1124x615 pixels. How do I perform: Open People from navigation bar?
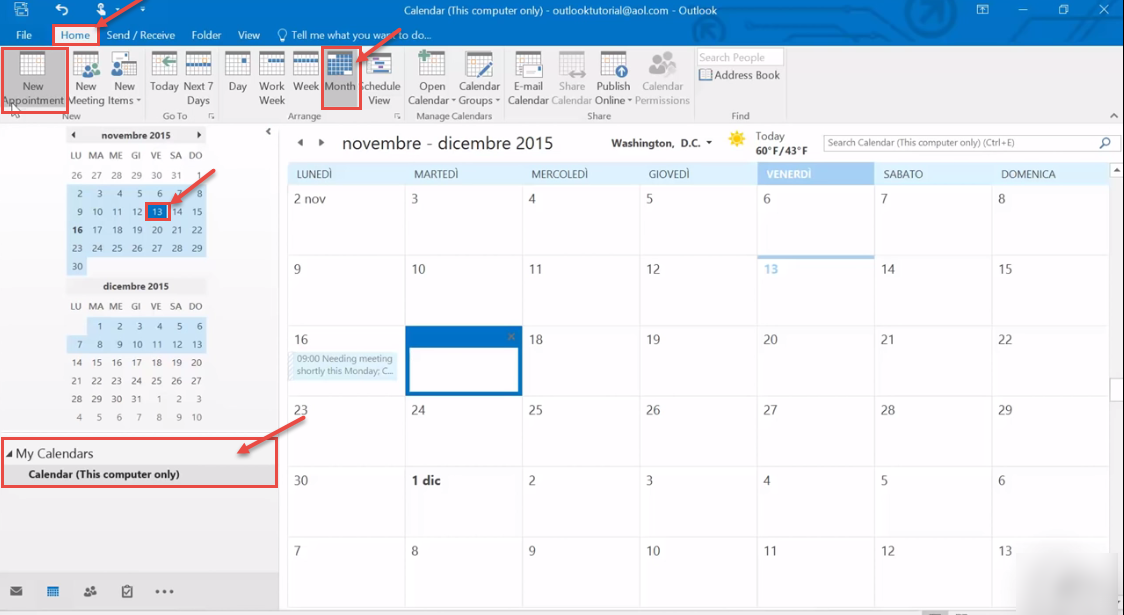(90, 591)
